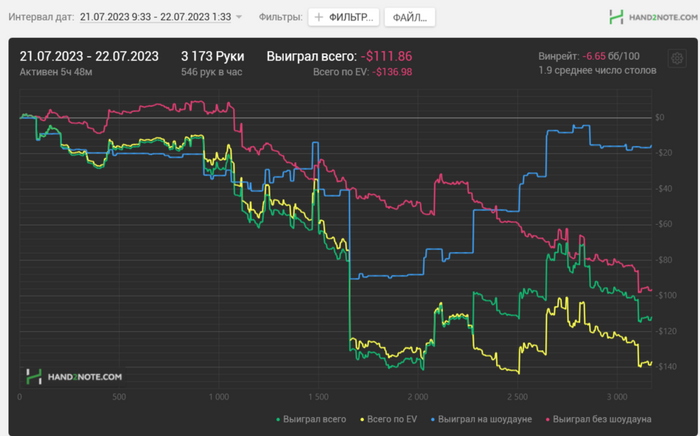Toggle the Выиграл на шоудауне legend entry
Screen dimensions: 700x436
click(481, 419)
